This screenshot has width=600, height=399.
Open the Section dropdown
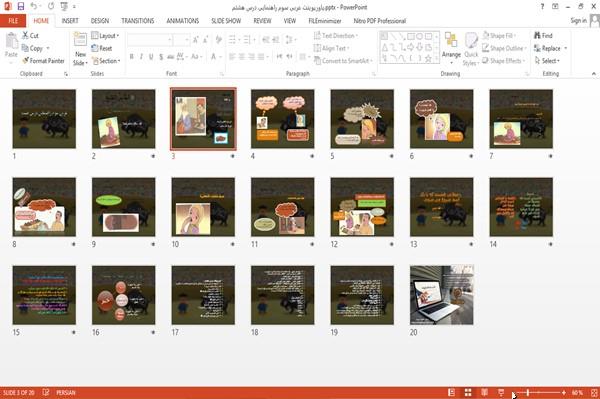coord(106,61)
